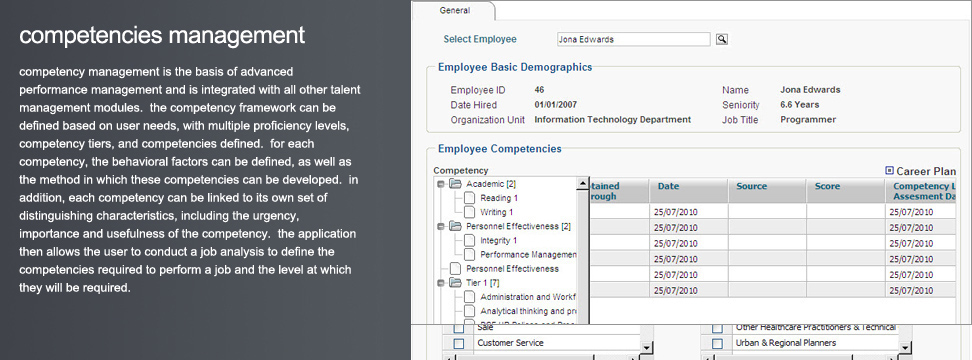Image resolution: width=972 pixels, height=360 pixels.
Task: Select the Performance Management tree item
Action: [x=528, y=255]
